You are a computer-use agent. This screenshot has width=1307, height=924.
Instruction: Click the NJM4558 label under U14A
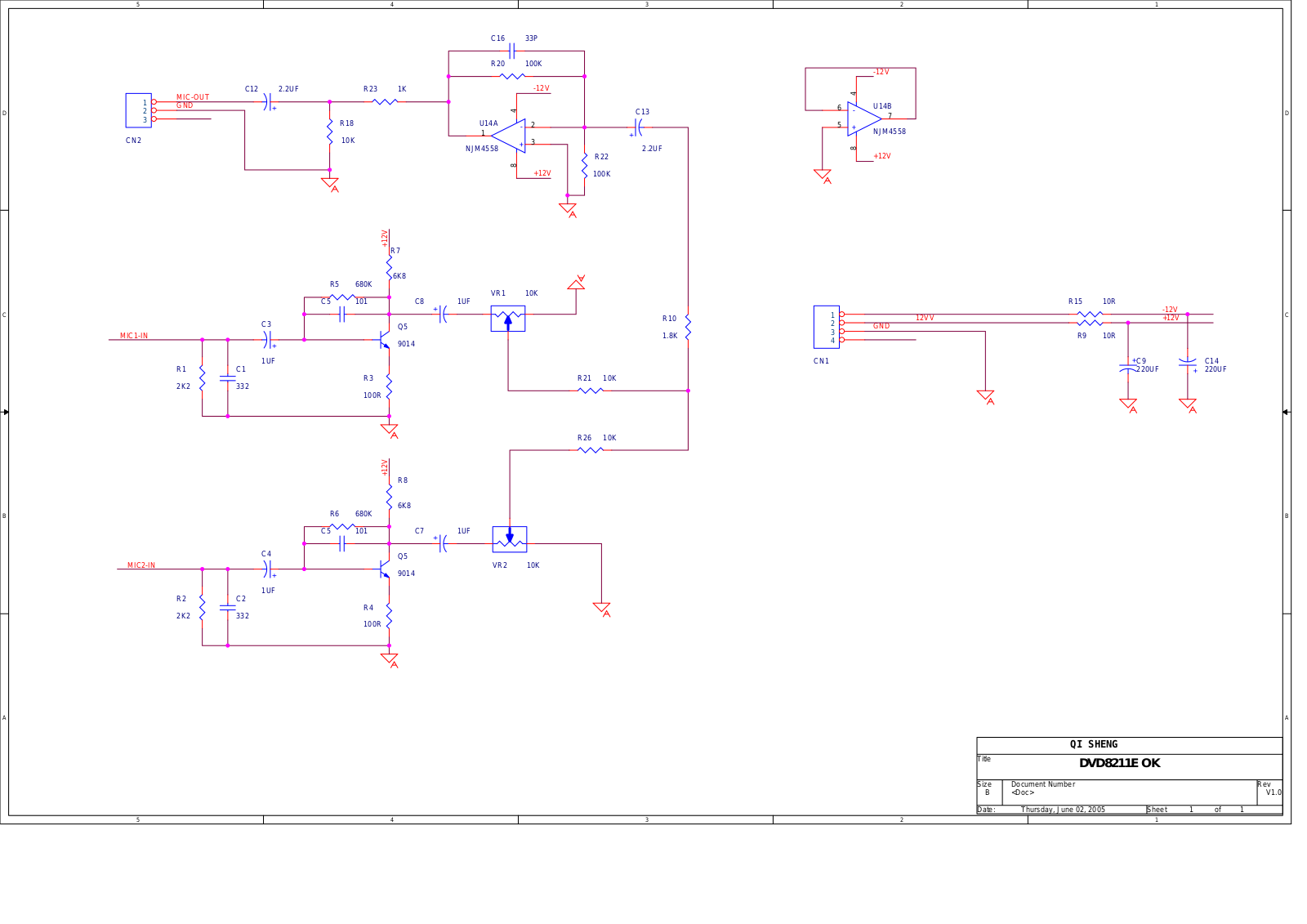click(482, 149)
